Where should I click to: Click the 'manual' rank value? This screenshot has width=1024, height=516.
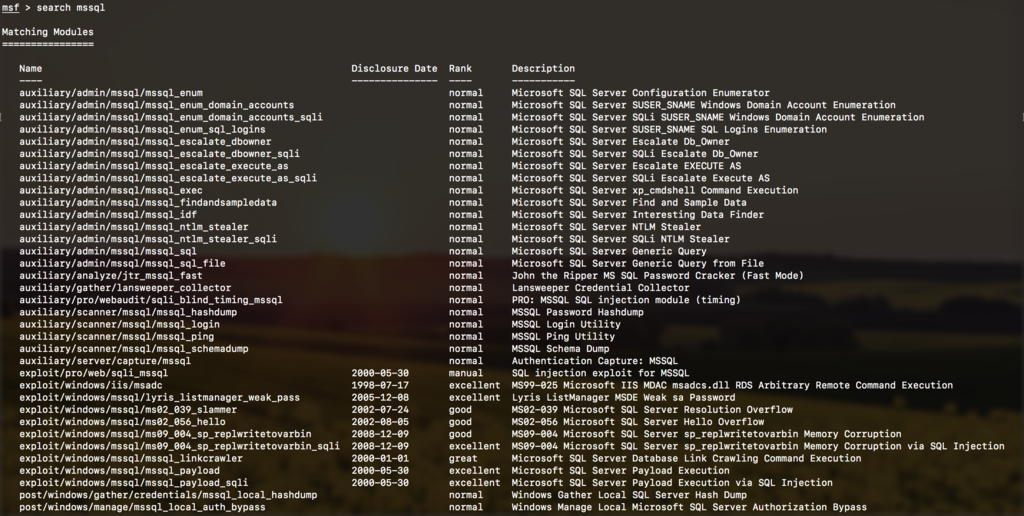click(x=466, y=374)
